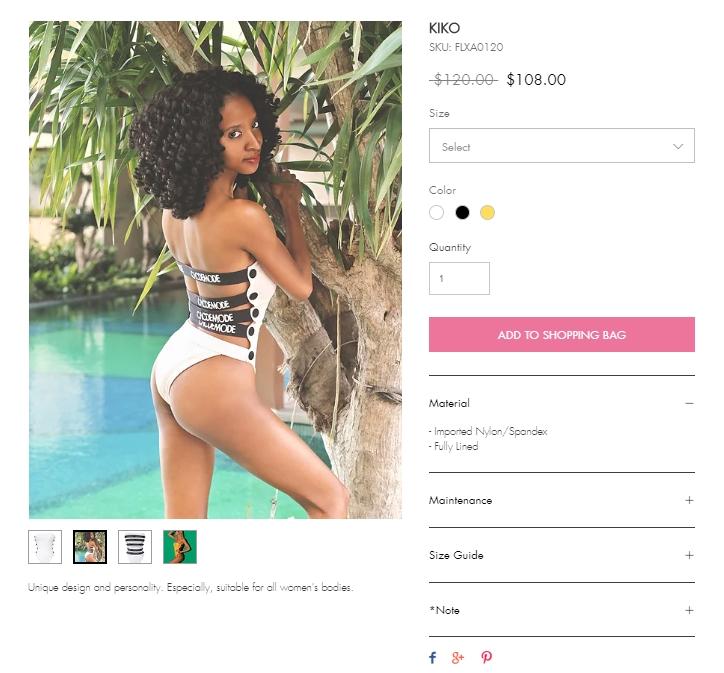Choose the black color option
The width and height of the screenshot is (724, 673).
coord(462,212)
